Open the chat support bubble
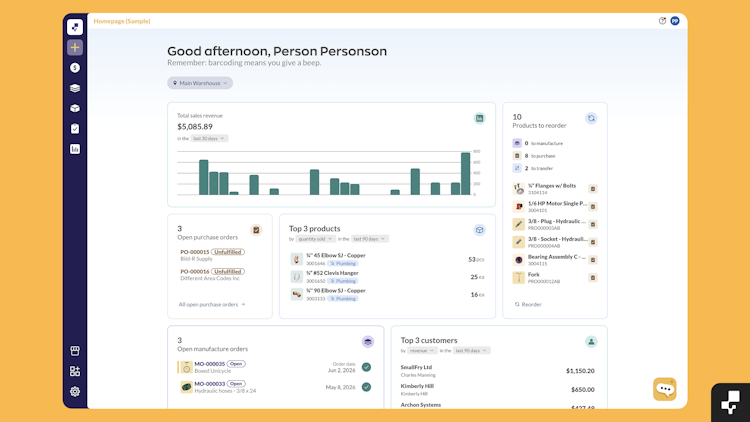The image size is (750, 422). pos(665,389)
